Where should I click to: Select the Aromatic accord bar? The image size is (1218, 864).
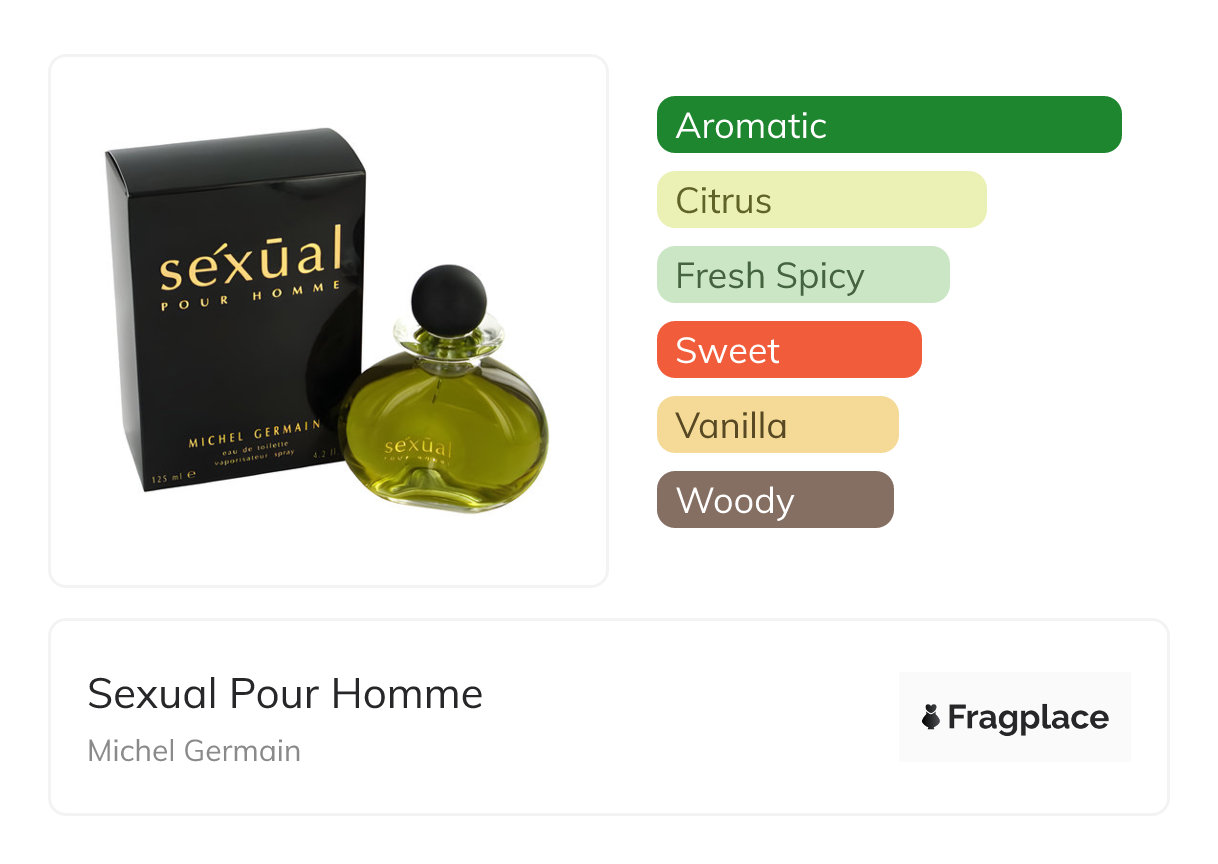pos(889,125)
